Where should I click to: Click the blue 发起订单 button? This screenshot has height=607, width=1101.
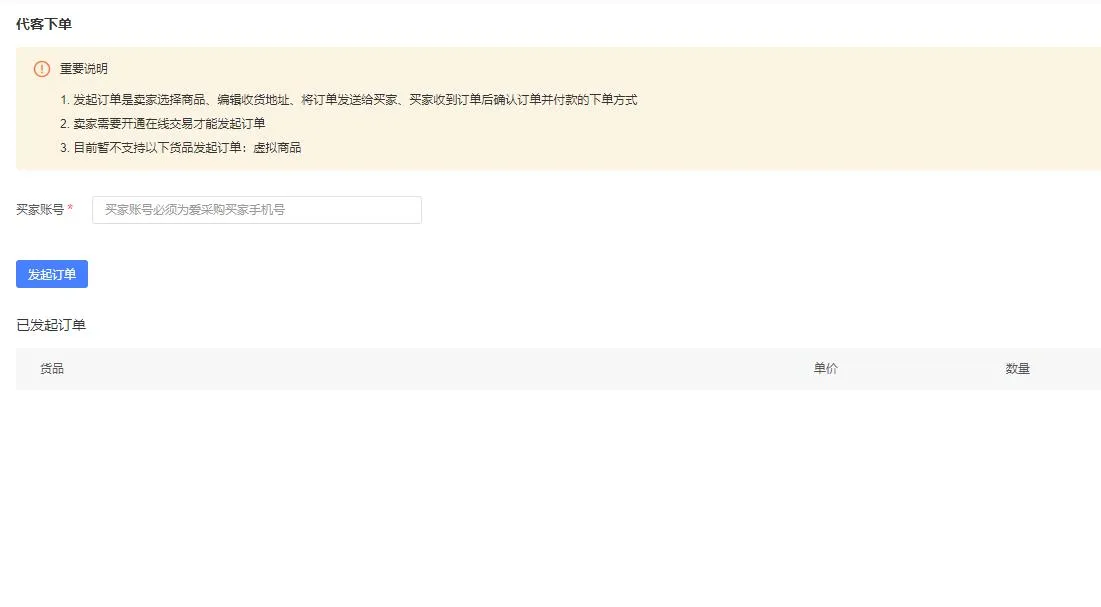point(52,274)
